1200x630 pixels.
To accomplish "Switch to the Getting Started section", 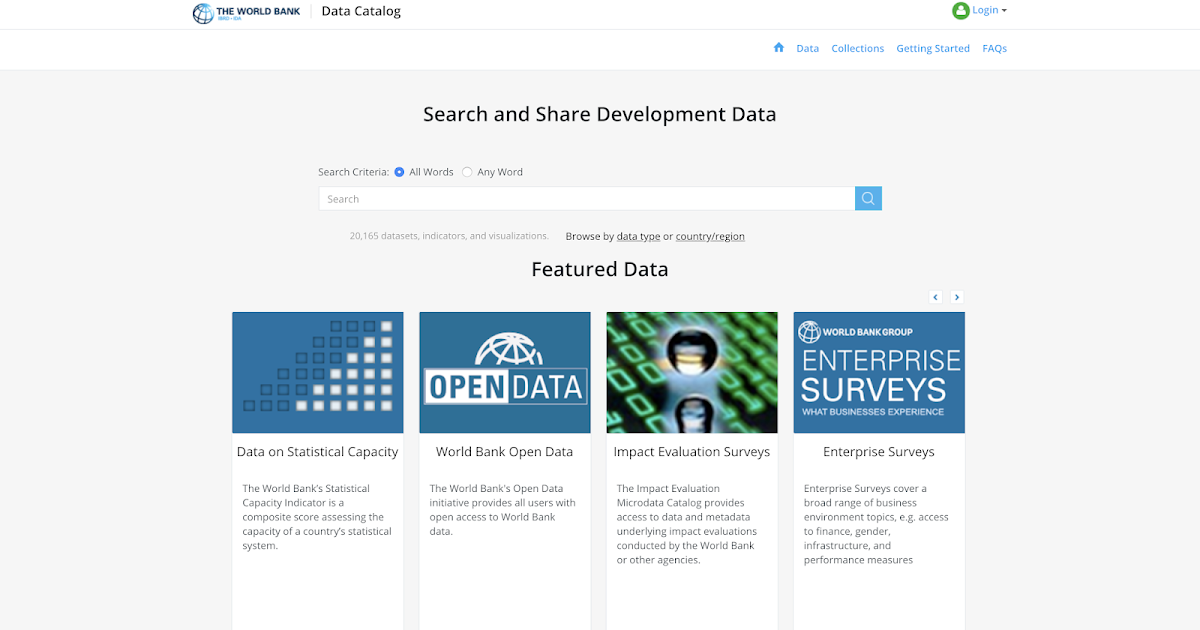I will [932, 48].
